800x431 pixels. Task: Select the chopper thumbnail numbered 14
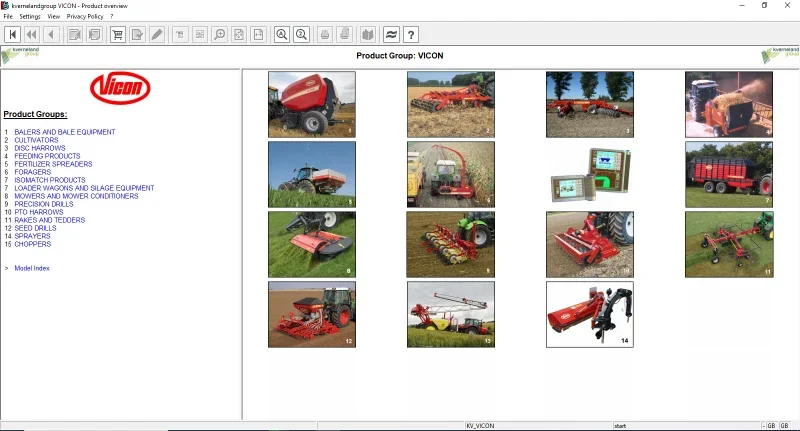coord(590,315)
